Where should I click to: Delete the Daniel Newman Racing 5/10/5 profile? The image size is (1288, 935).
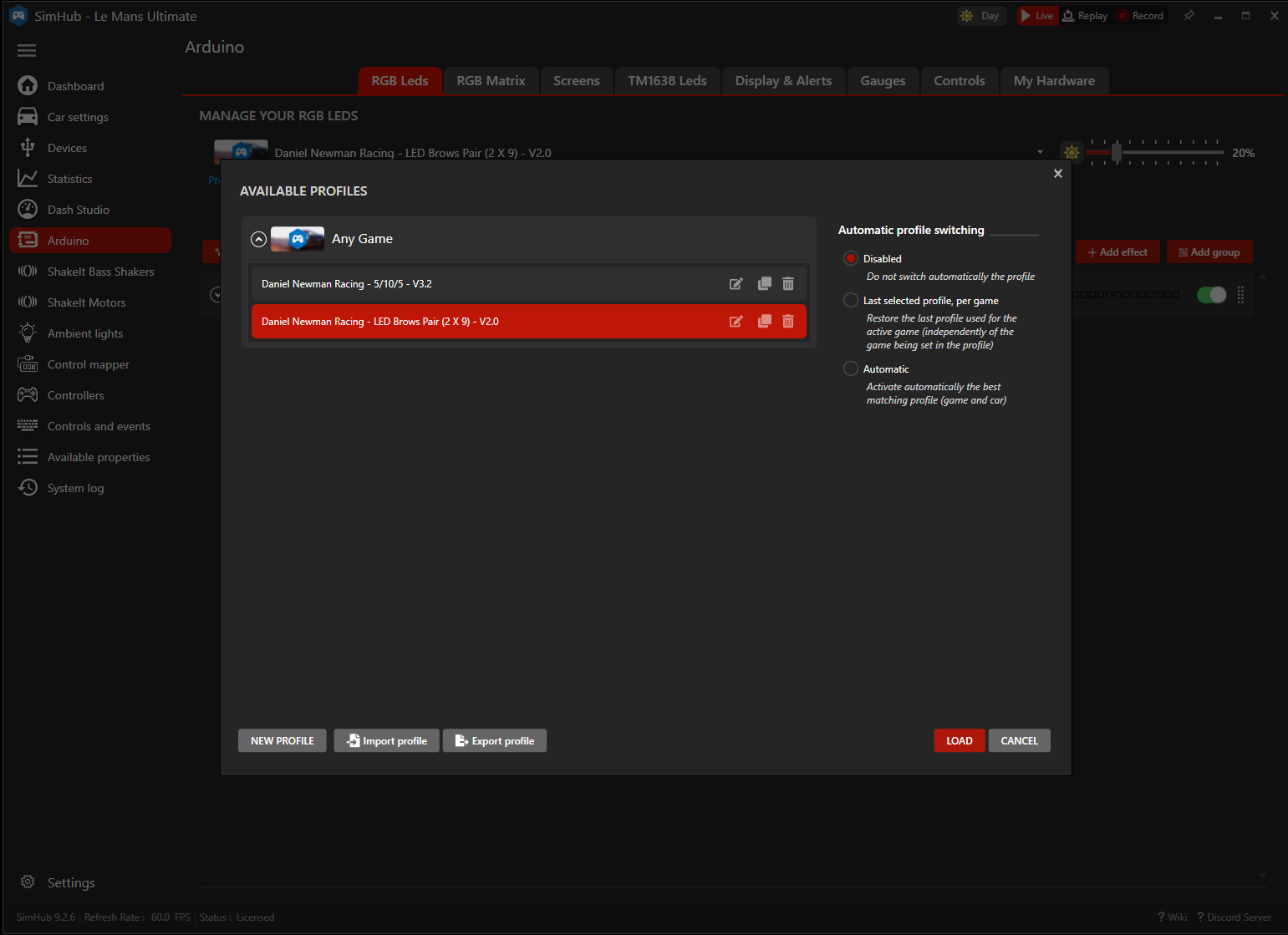(x=787, y=283)
